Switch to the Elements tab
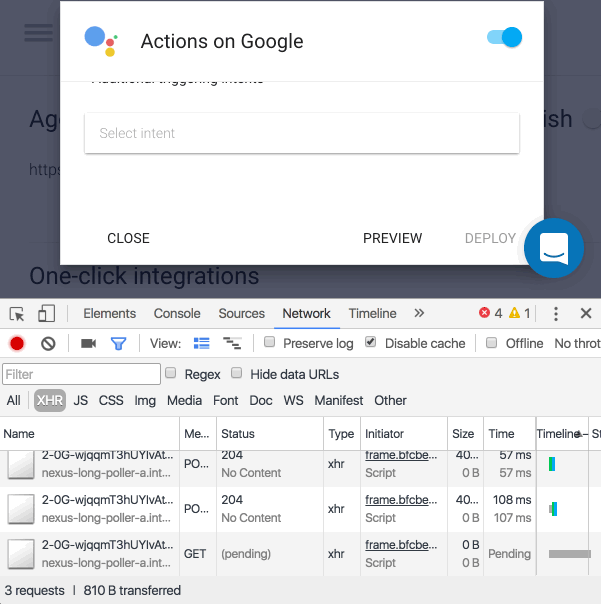 click(x=109, y=314)
